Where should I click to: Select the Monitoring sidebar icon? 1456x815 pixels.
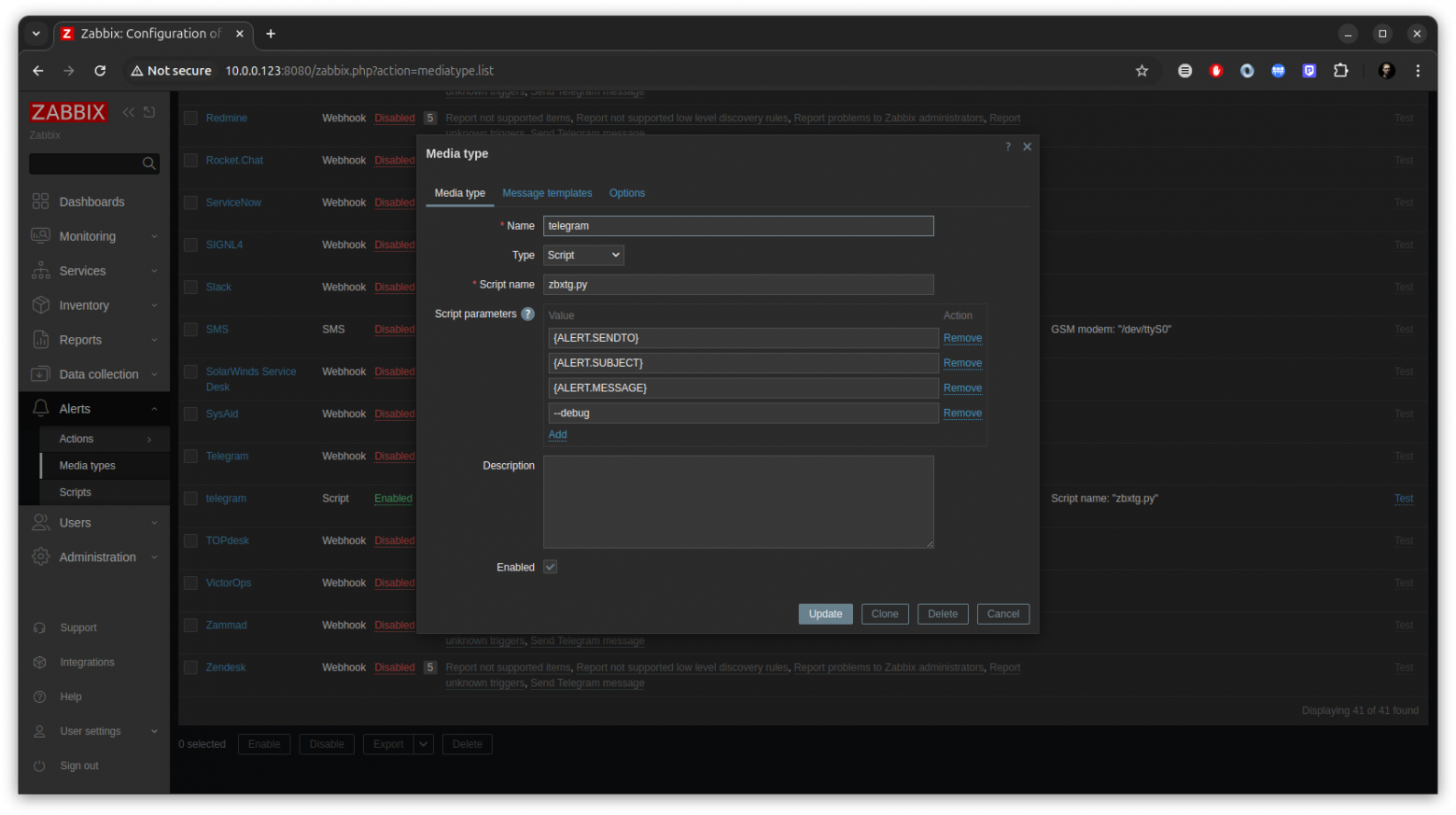tap(41, 235)
